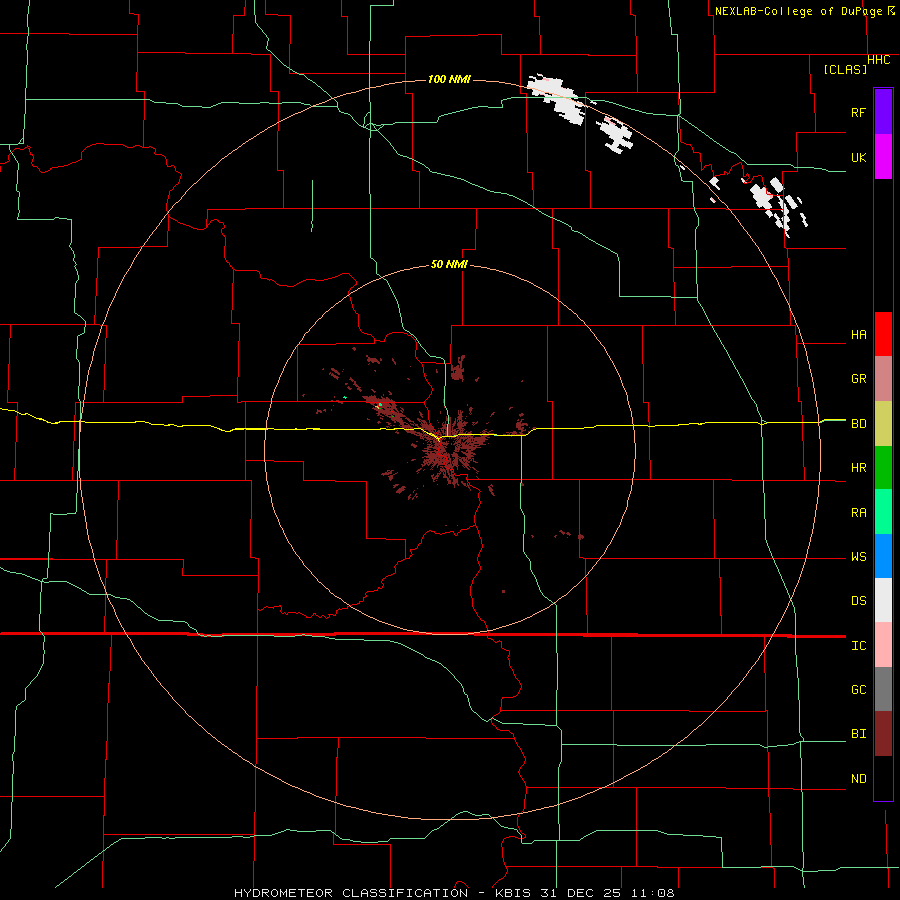Click the 'RF' legend label

click(x=858, y=112)
